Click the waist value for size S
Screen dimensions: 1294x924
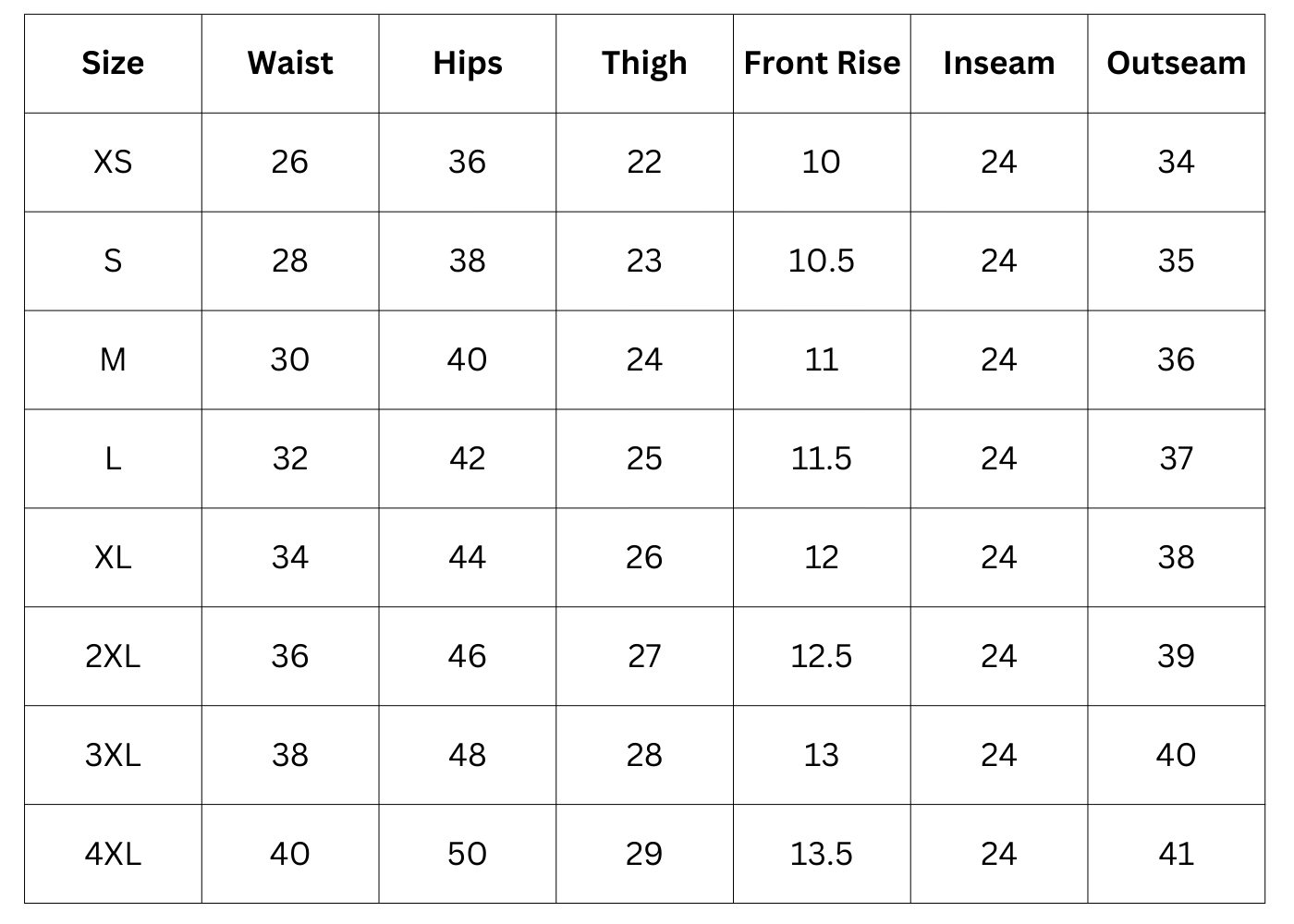point(290,261)
